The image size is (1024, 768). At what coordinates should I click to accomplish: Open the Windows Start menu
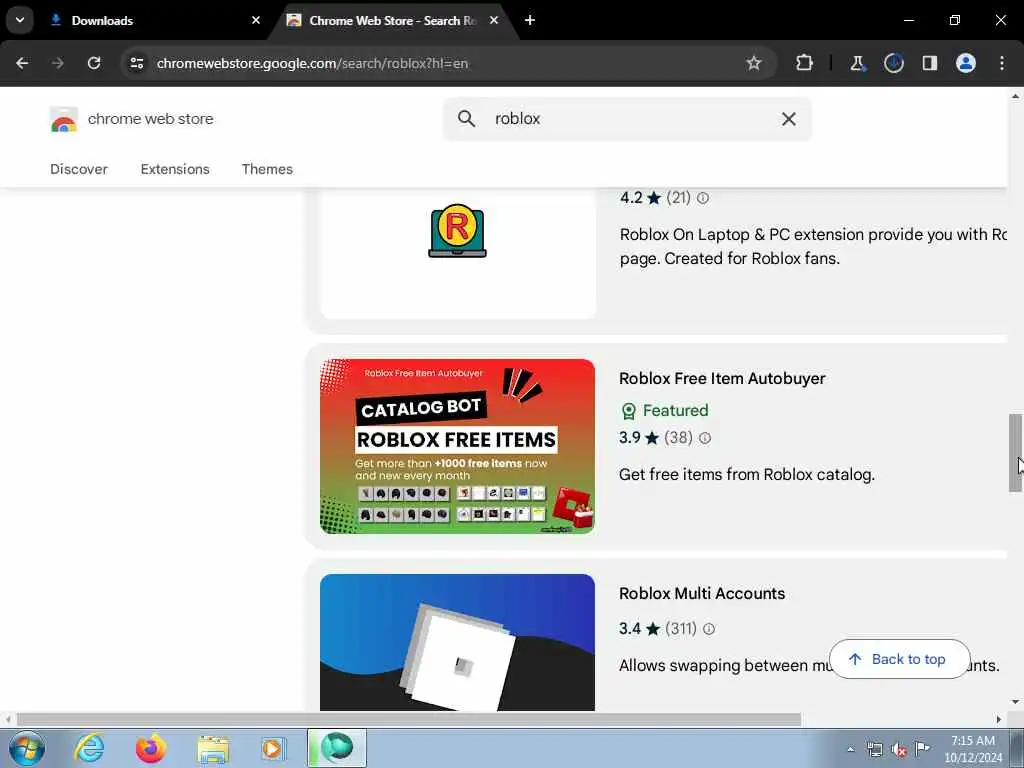tap(27, 748)
